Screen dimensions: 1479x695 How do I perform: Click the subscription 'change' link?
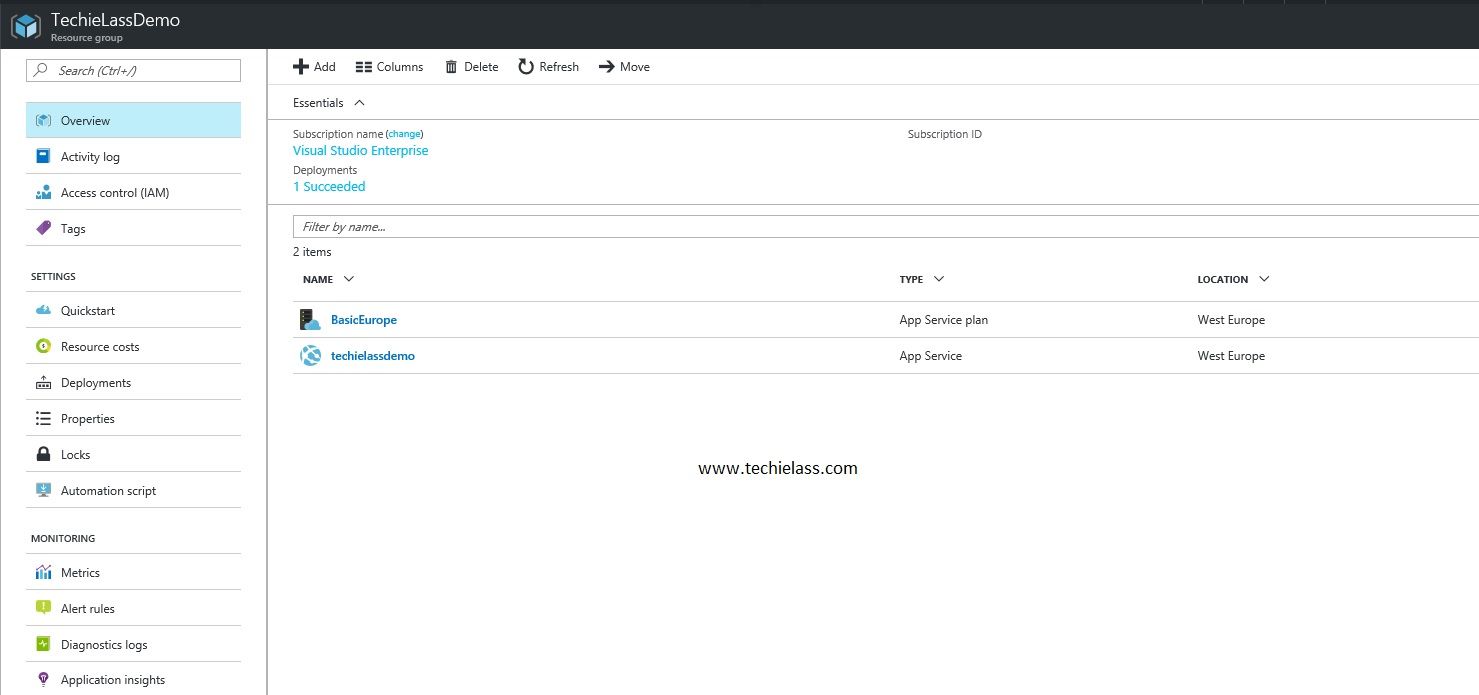pos(404,134)
